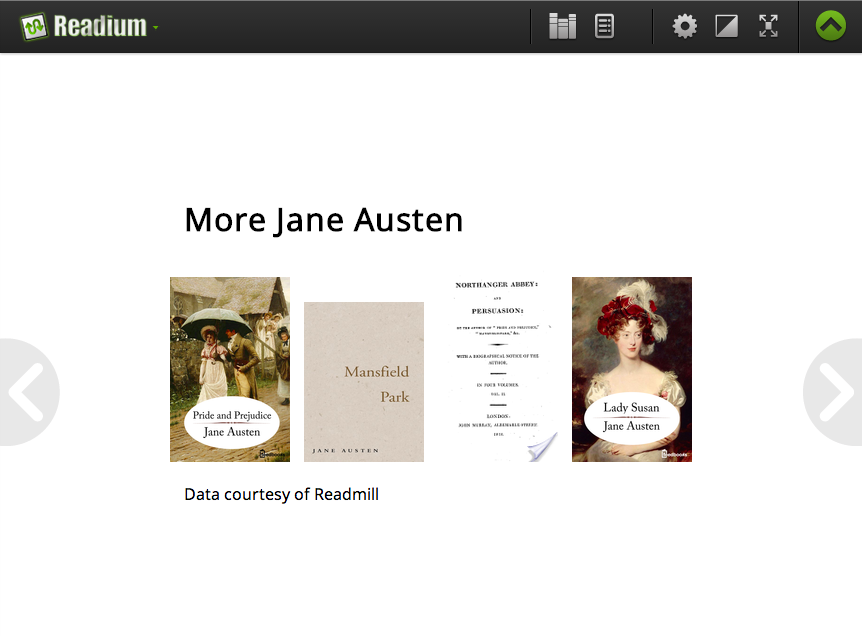
Task: Enter fullscreen with the expand arrows icon
Action: pos(768,26)
